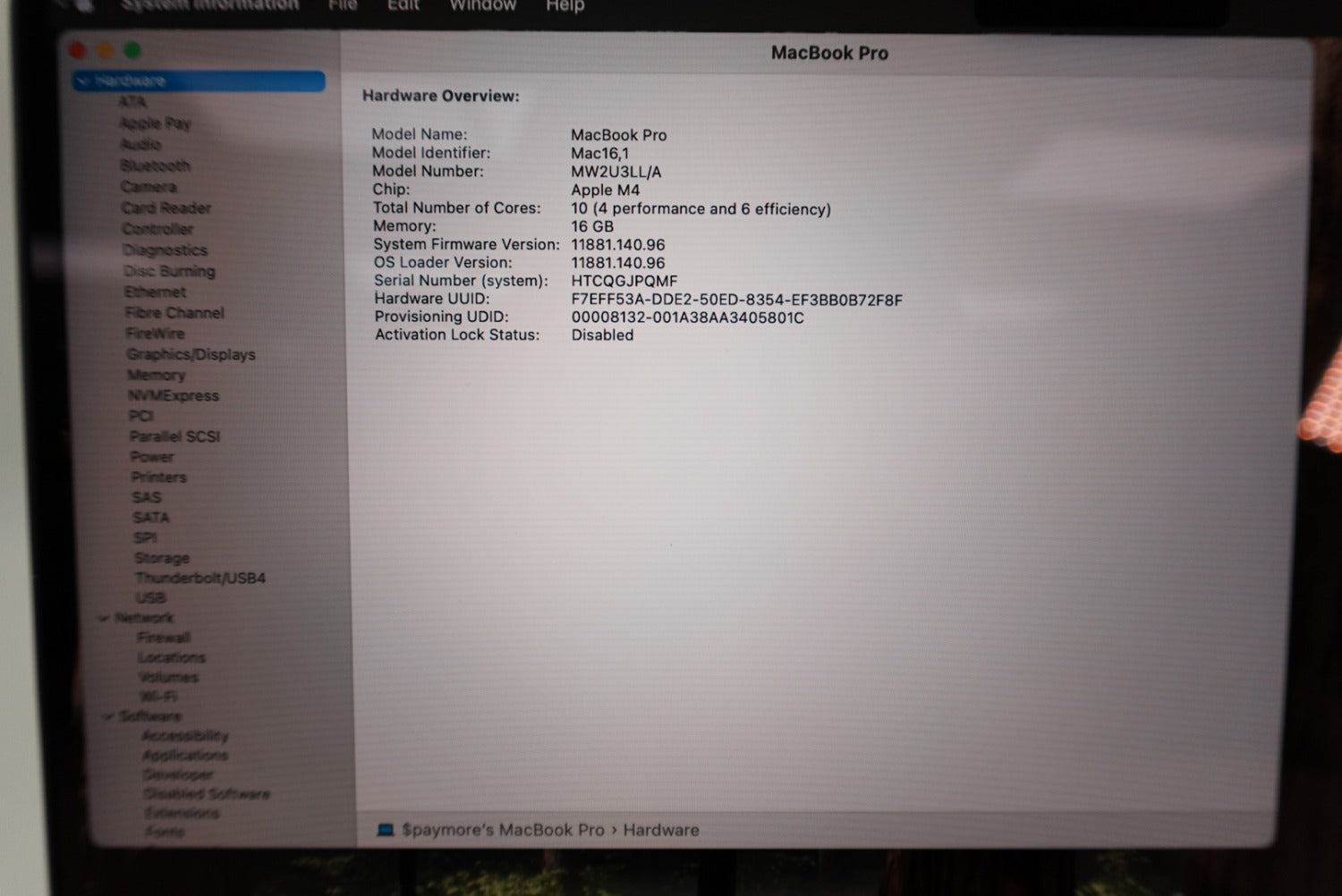Click the Serial Number value HTCQGJPQMF

point(624,281)
